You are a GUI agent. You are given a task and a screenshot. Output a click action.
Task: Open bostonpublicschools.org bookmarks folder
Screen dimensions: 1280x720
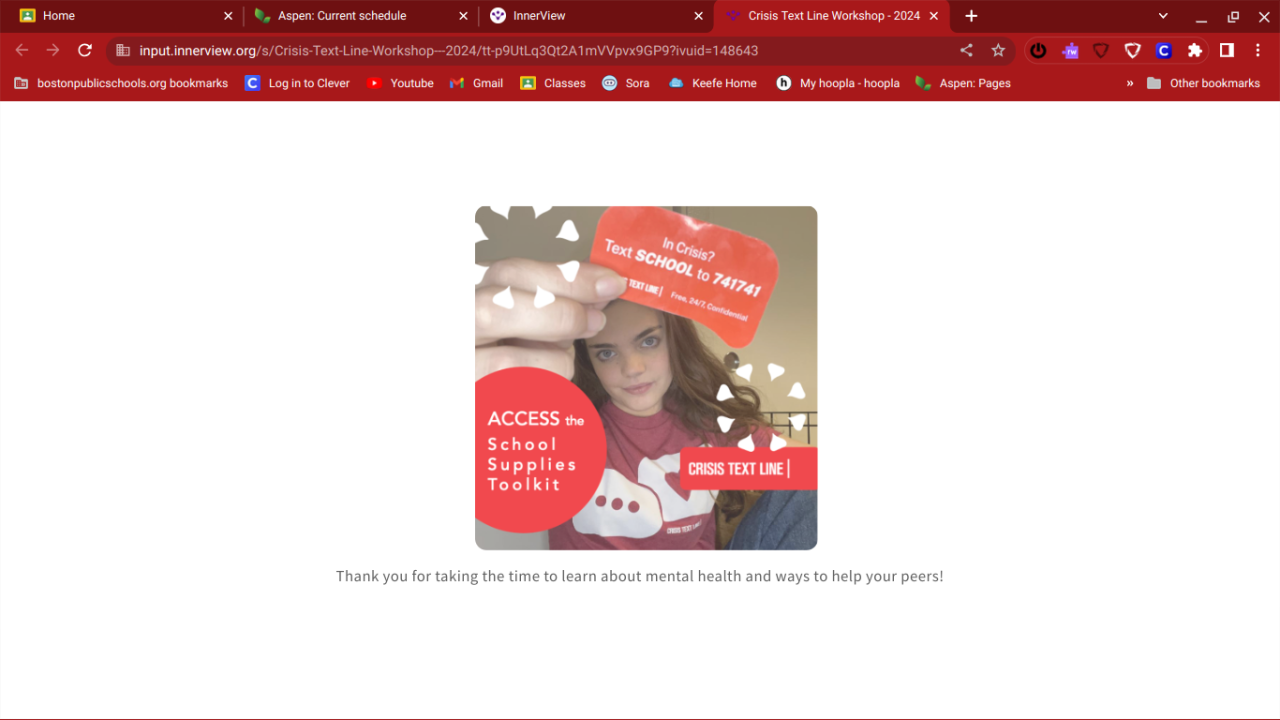(121, 83)
